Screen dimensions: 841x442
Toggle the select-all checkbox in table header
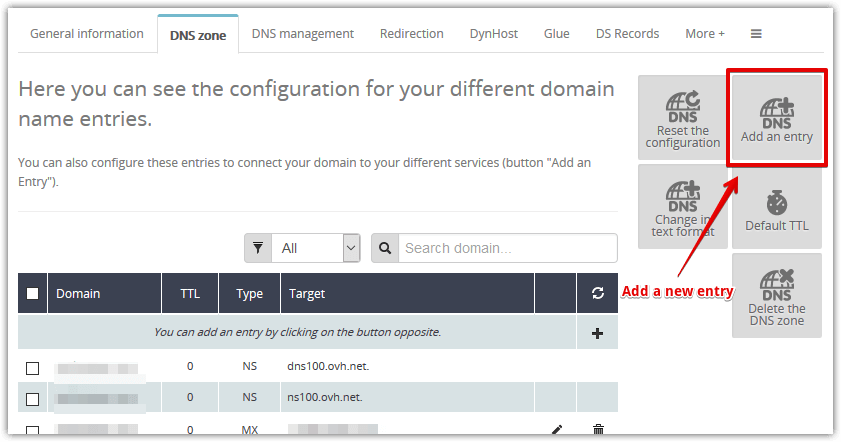[x=33, y=294]
